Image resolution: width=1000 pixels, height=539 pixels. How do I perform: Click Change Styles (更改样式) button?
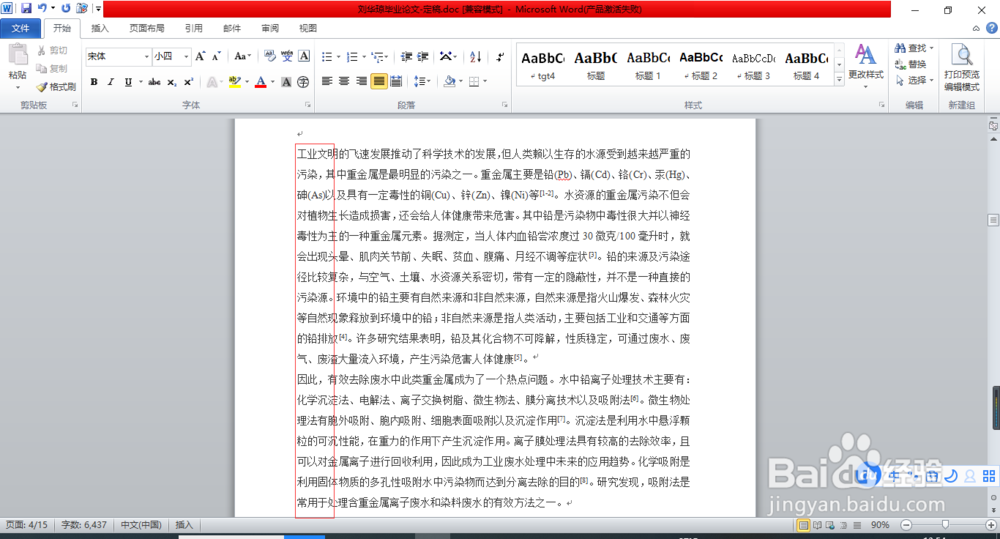pyautogui.click(x=865, y=66)
